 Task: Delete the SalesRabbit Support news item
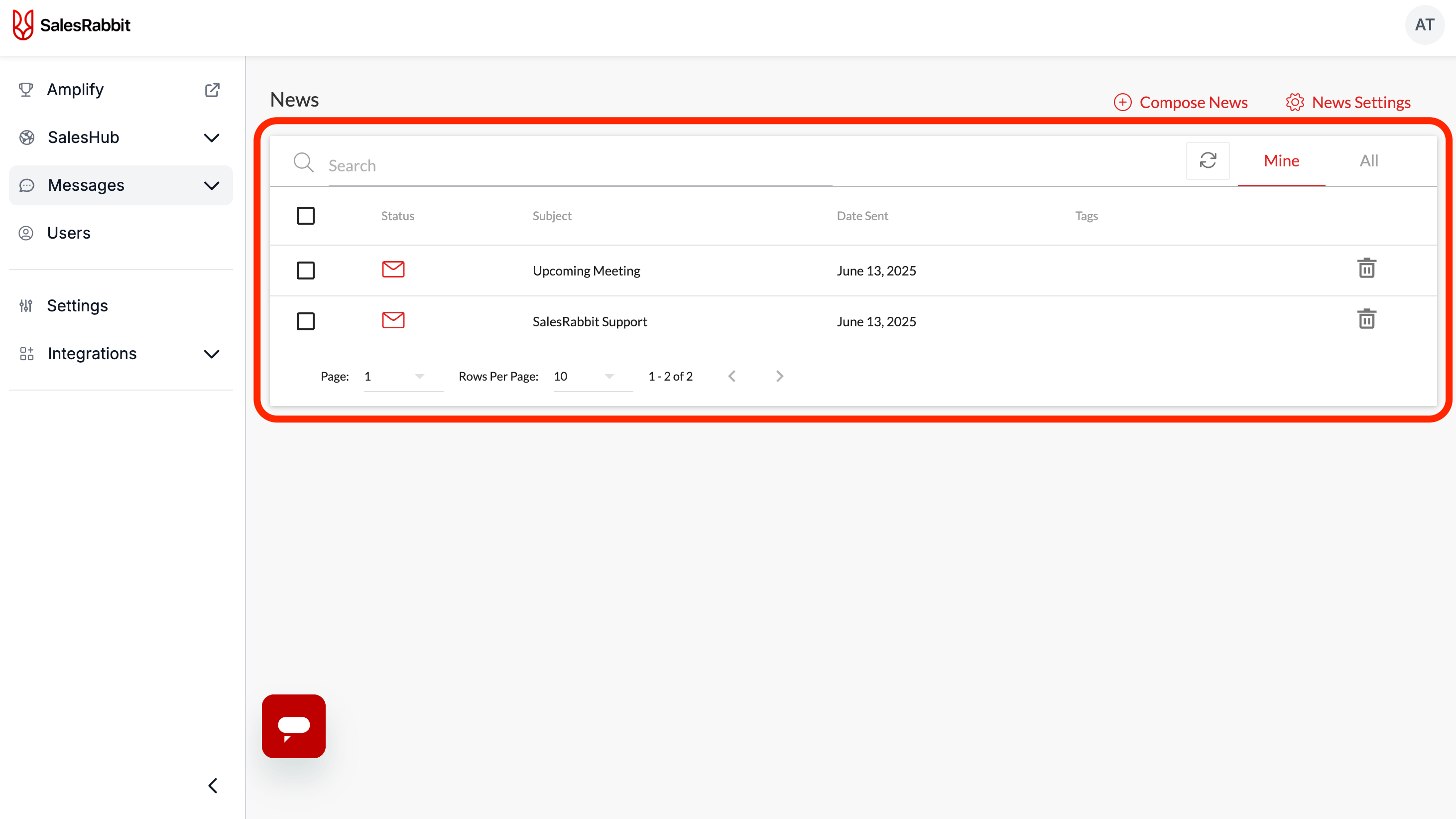pos(1366,319)
